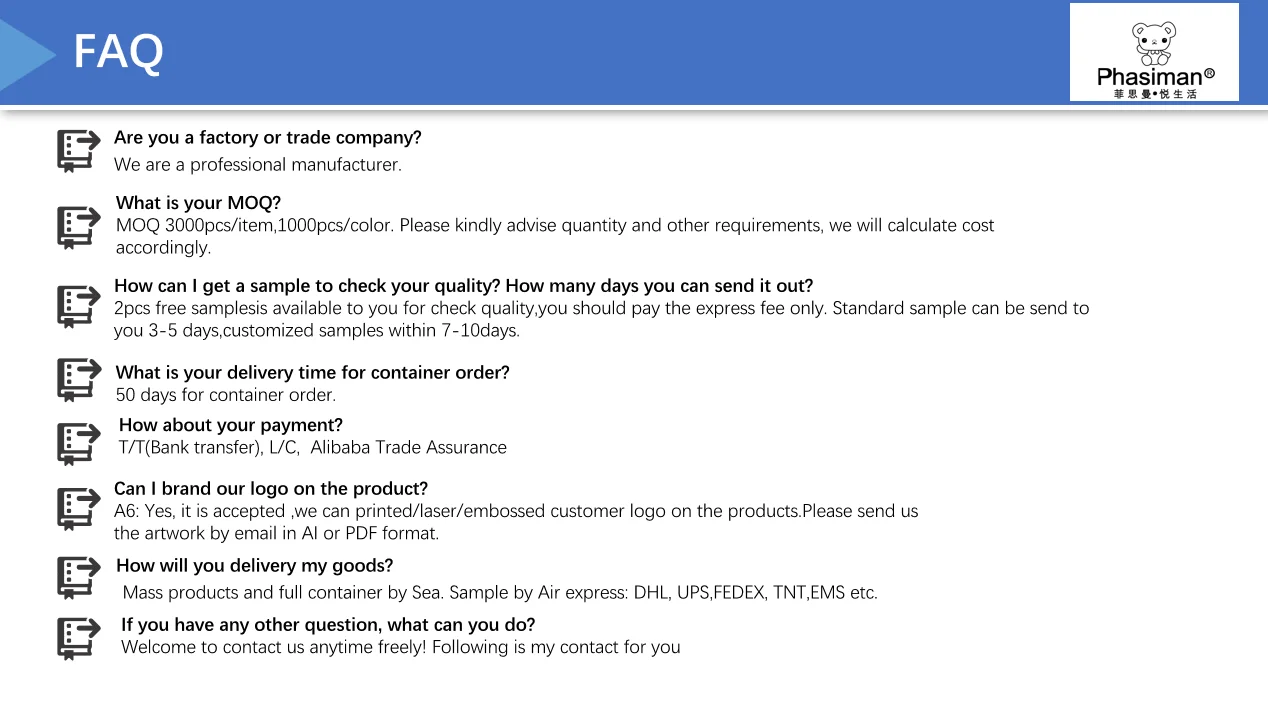Click the 'Can I brand our logo on the product?' question
The height and width of the screenshot is (710, 1268).
pos(270,489)
